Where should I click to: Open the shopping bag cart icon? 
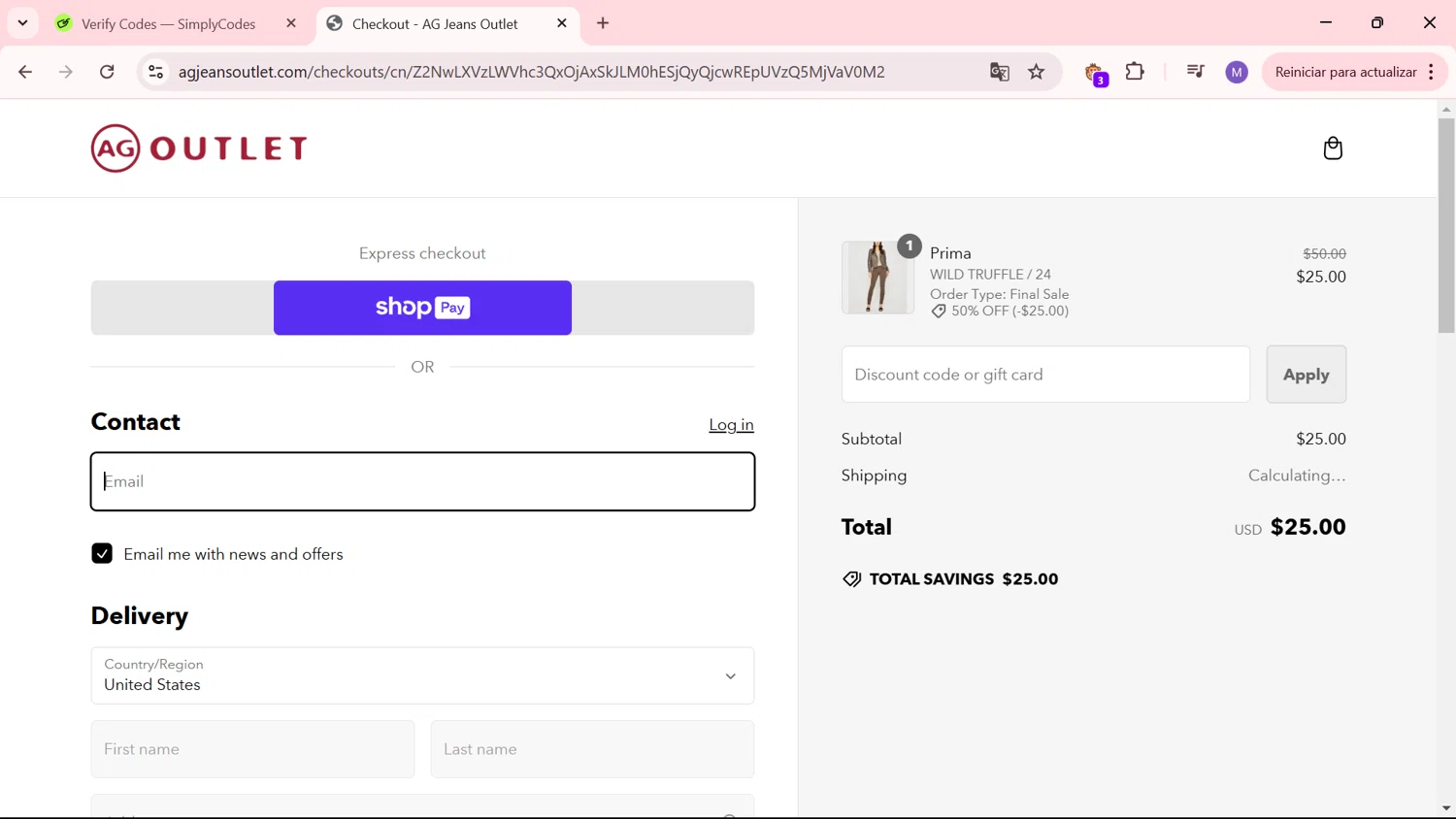[1333, 148]
